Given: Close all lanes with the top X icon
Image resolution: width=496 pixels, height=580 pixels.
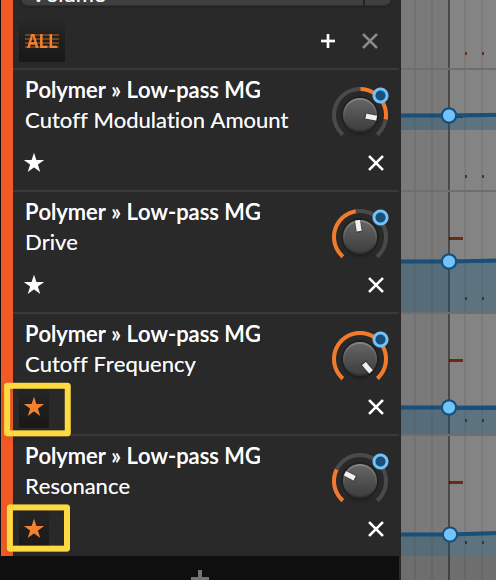Looking at the screenshot, I should click(370, 41).
